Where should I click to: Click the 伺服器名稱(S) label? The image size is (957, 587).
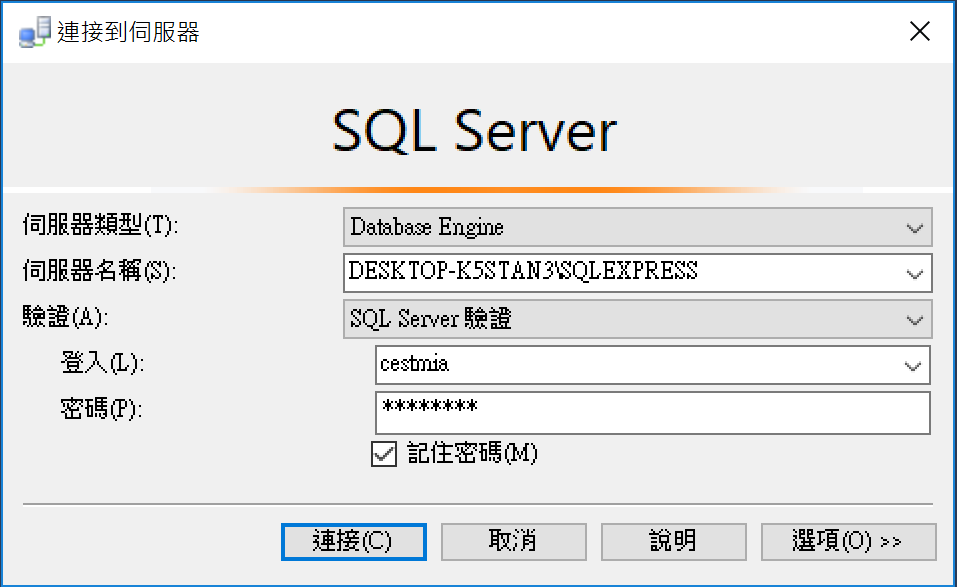point(99,270)
